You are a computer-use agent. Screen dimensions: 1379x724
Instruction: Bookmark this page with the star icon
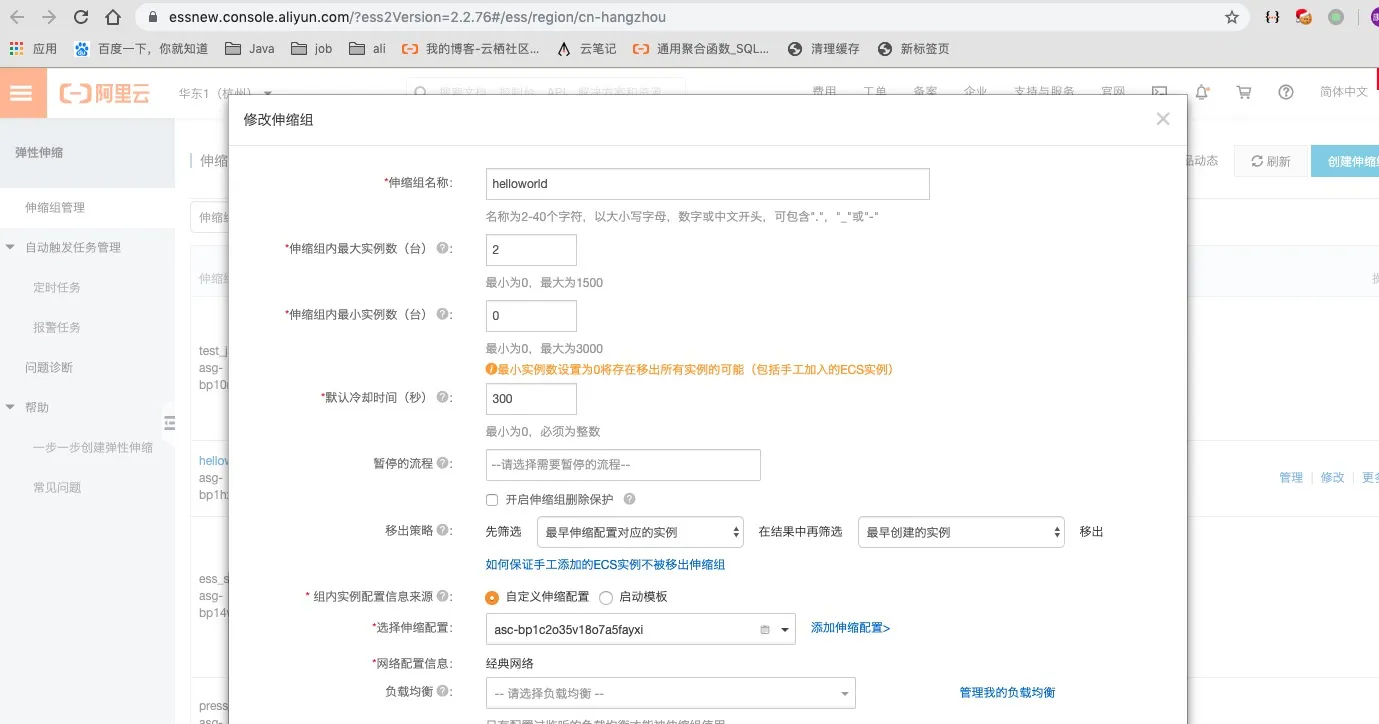pos(1232,17)
